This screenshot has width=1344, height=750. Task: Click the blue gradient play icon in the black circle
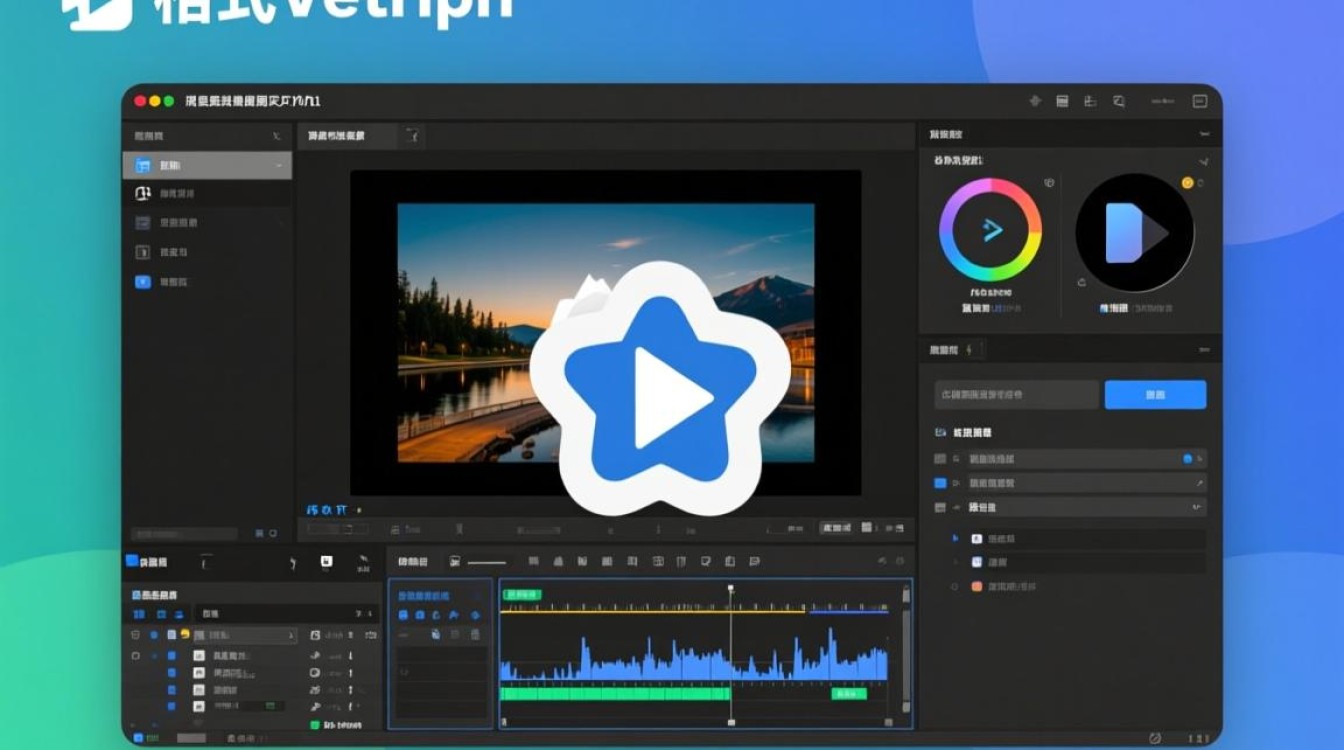[x=1134, y=233]
